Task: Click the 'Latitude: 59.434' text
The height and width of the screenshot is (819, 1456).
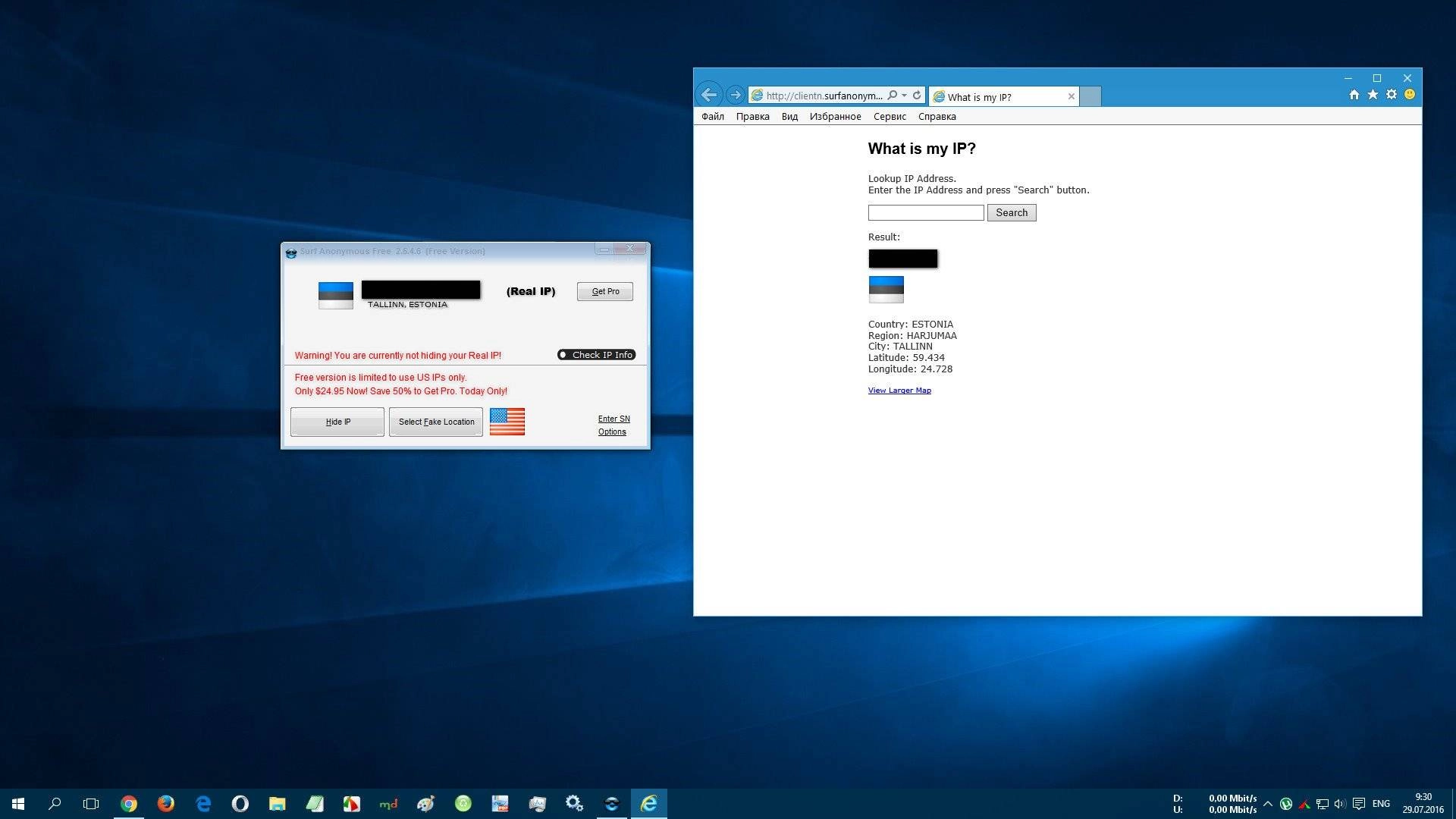Action: (x=906, y=357)
